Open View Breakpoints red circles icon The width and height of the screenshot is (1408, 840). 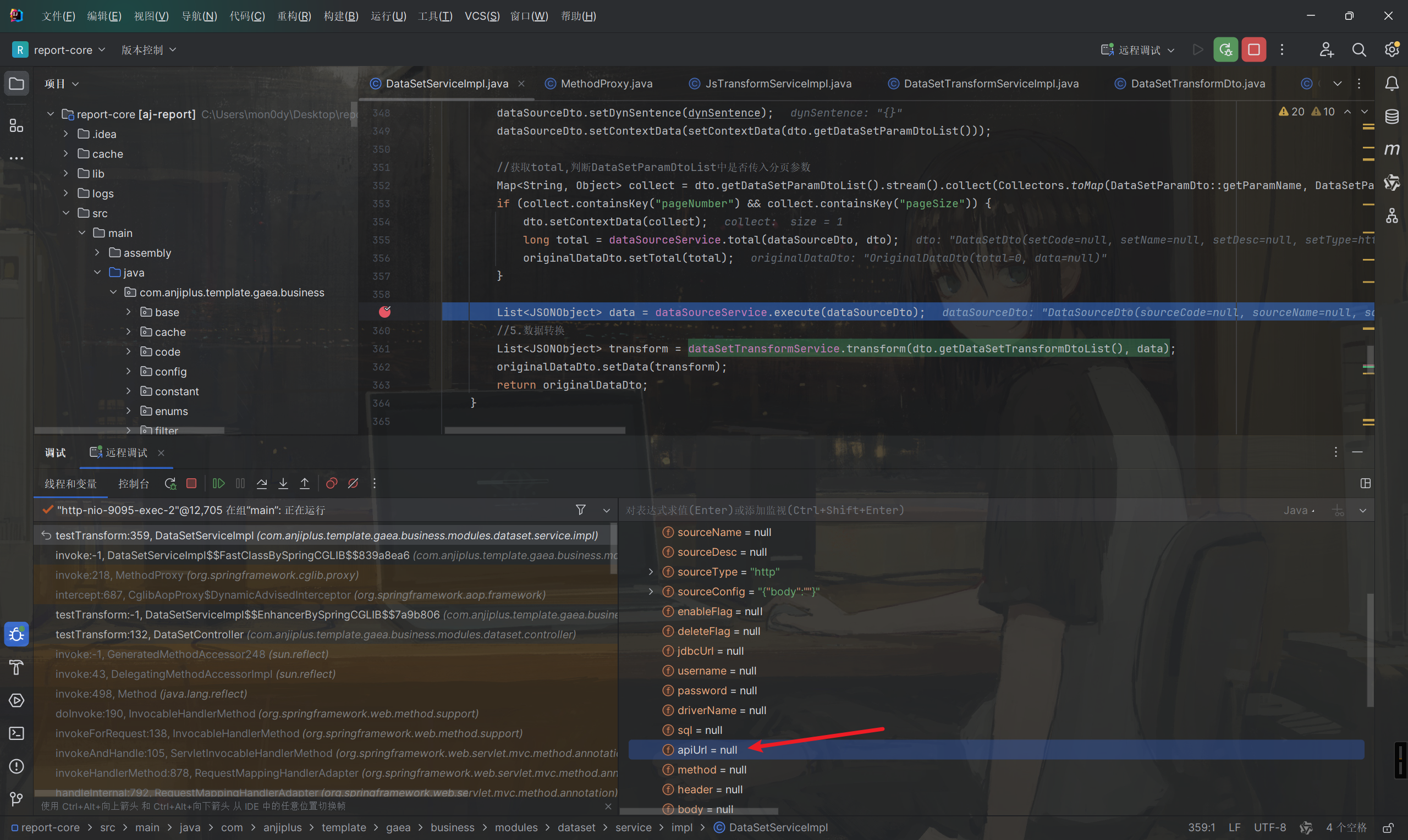[332, 483]
